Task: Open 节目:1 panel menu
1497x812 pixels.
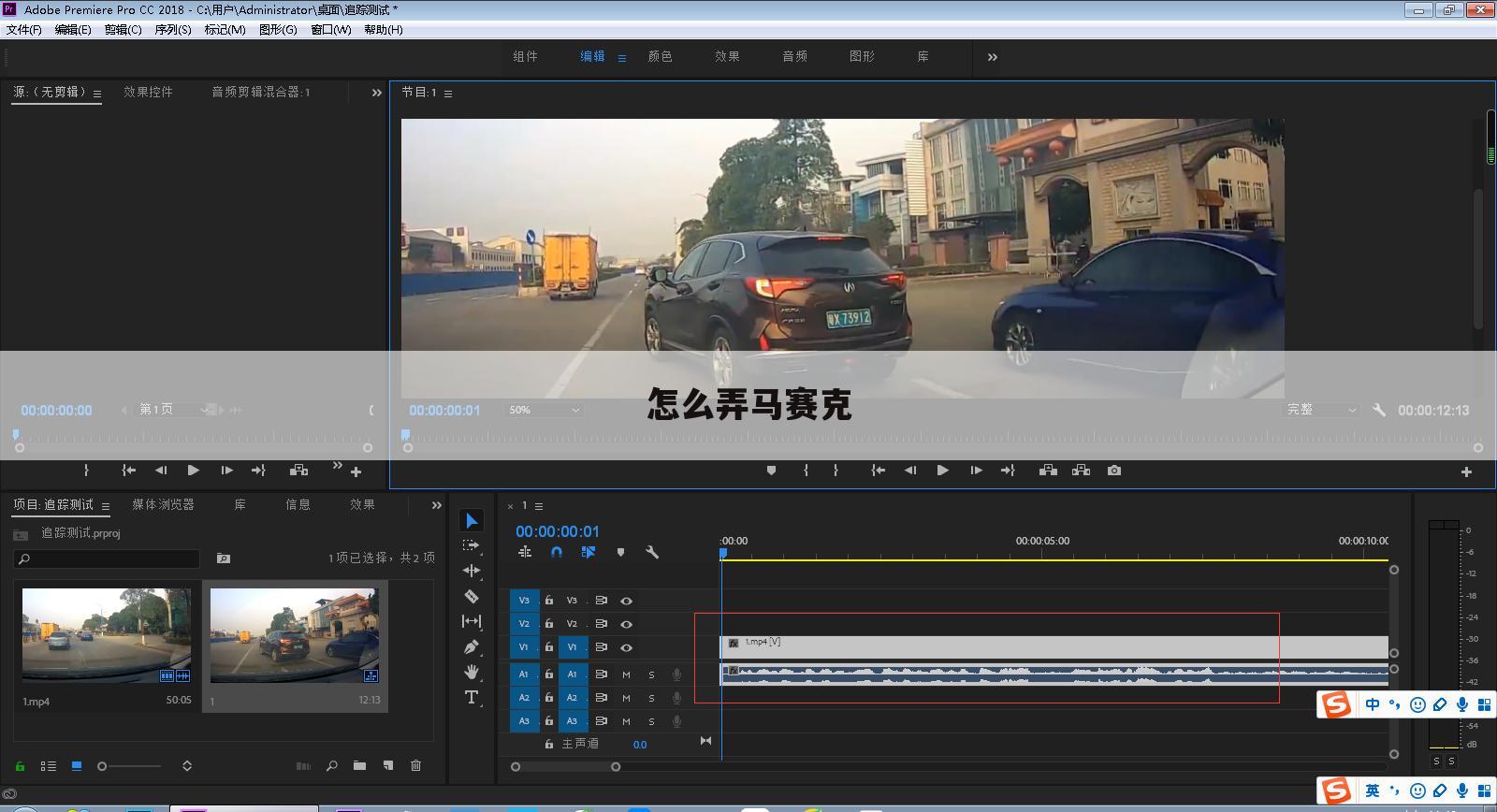Action: click(x=448, y=94)
